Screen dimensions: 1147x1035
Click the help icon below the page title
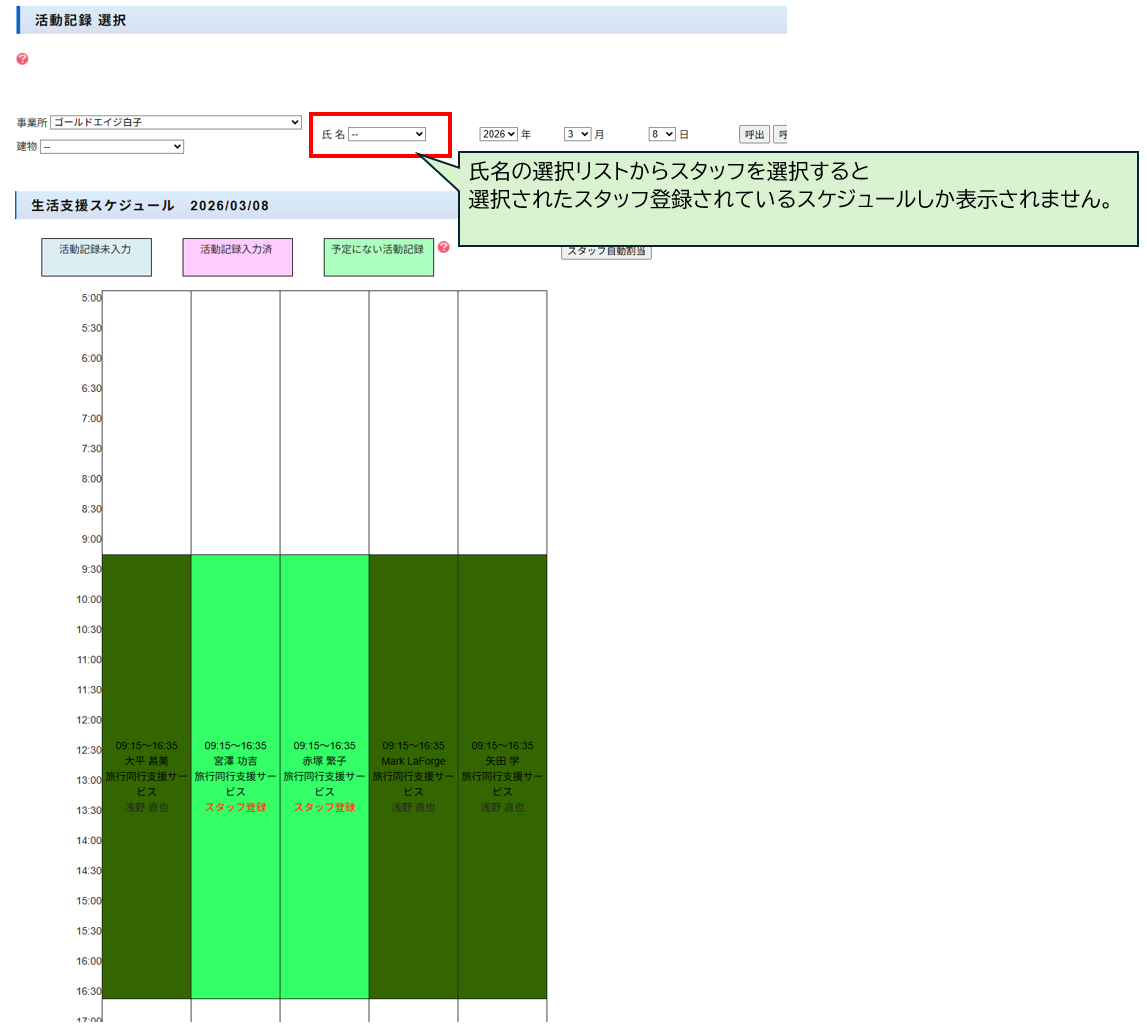(22, 59)
